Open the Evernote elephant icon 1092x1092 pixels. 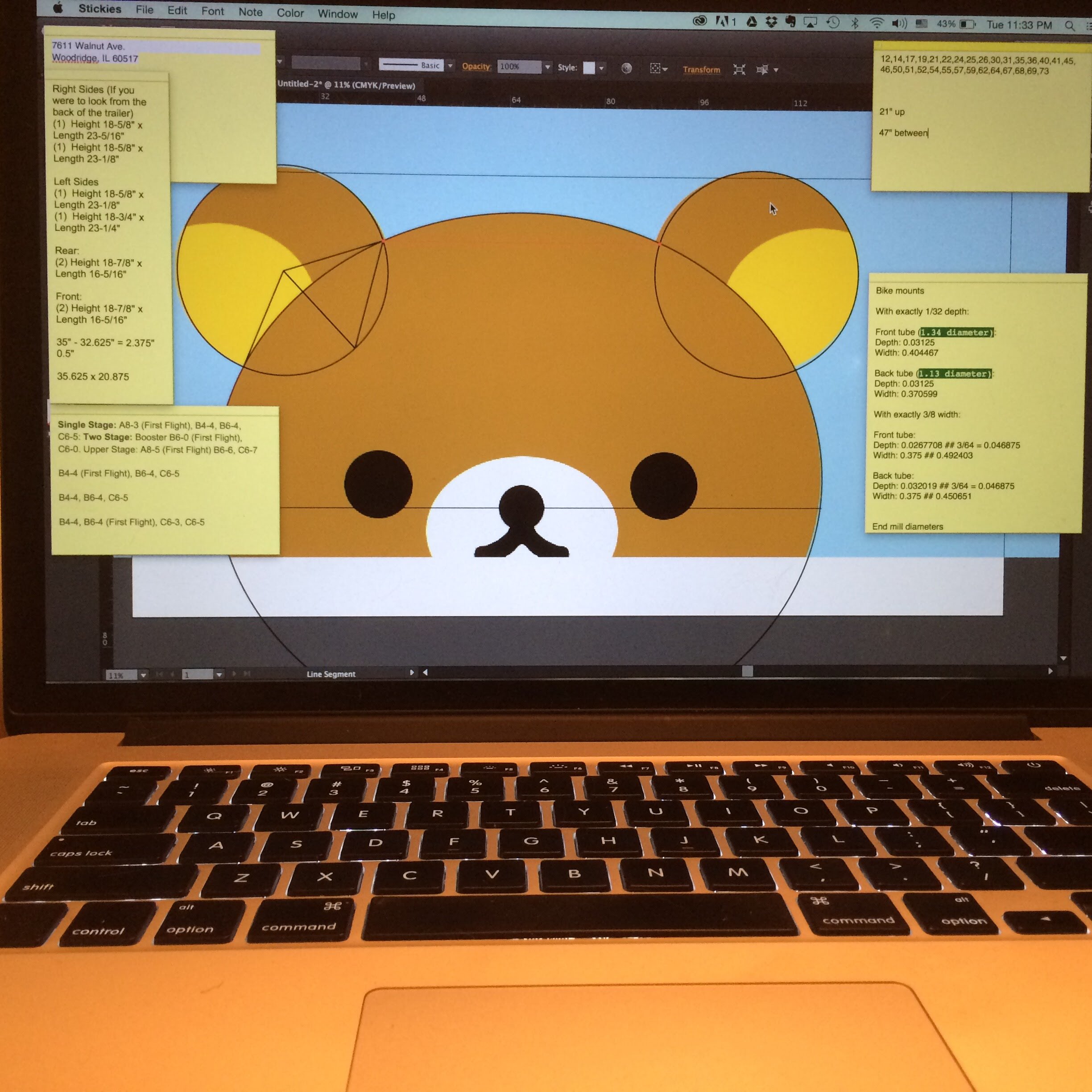pyautogui.click(x=790, y=22)
